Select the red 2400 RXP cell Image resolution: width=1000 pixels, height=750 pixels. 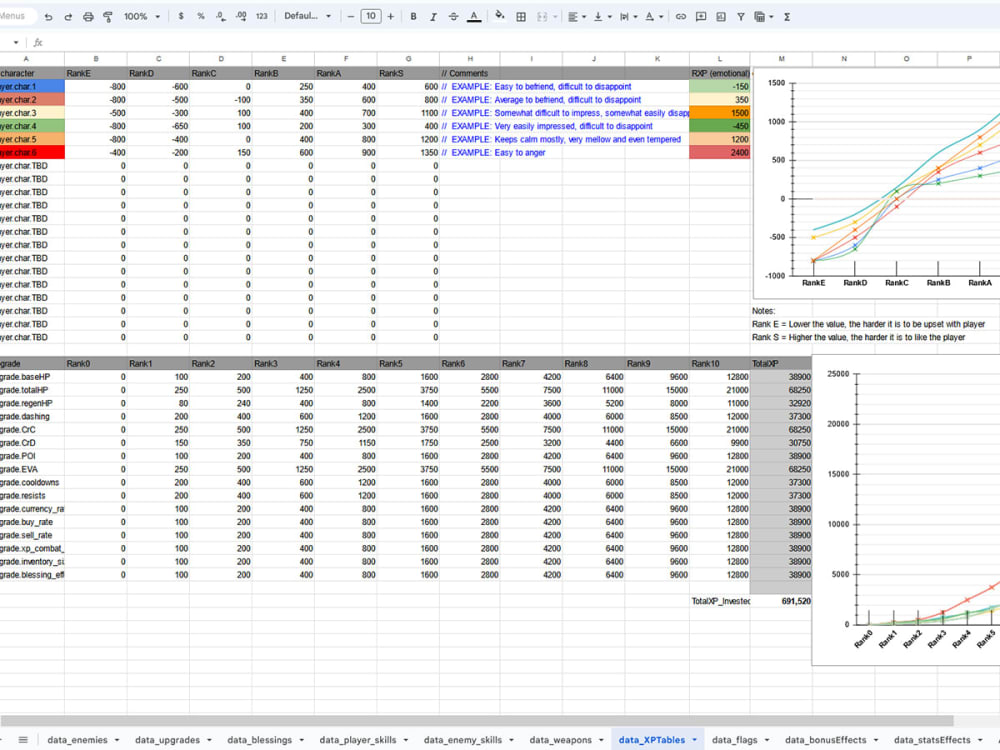pos(719,152)
